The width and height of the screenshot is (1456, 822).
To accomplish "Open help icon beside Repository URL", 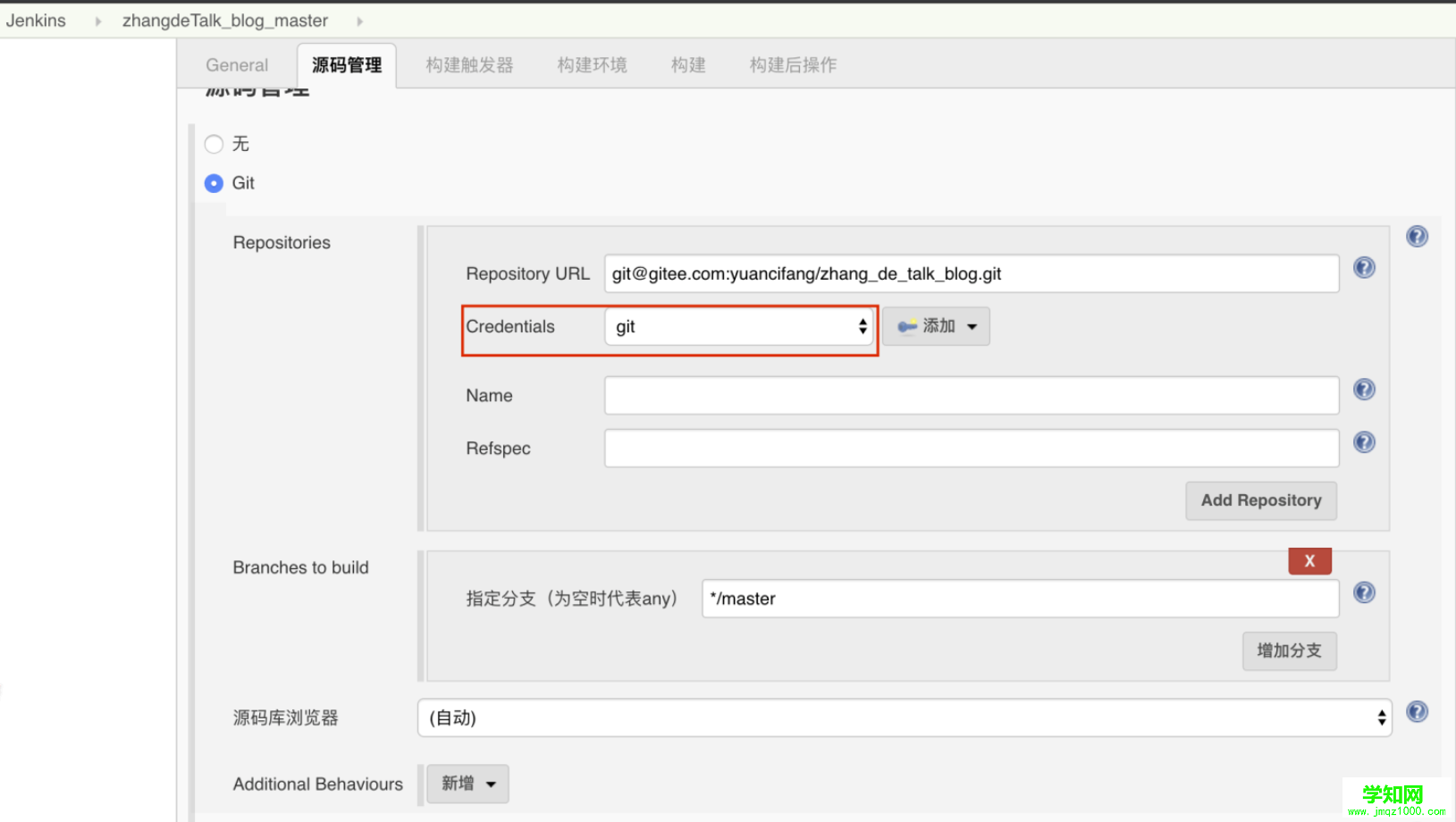I will pos(1364,267).
